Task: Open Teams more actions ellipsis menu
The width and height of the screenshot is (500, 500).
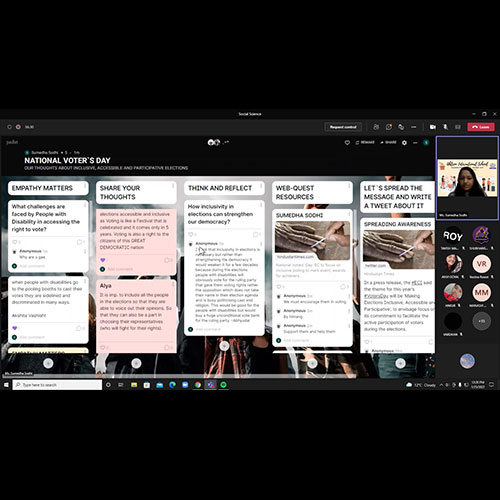Action: 414,127
